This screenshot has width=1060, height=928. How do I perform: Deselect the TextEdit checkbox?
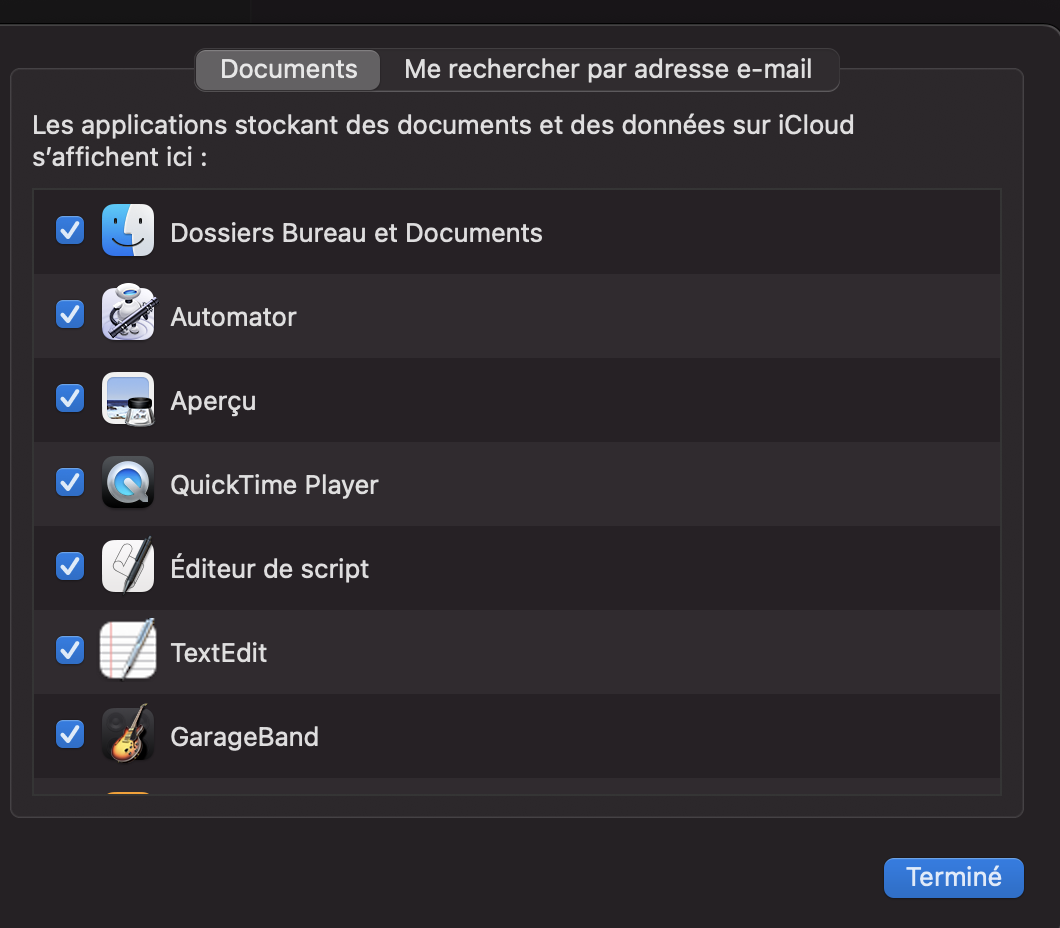70,651
